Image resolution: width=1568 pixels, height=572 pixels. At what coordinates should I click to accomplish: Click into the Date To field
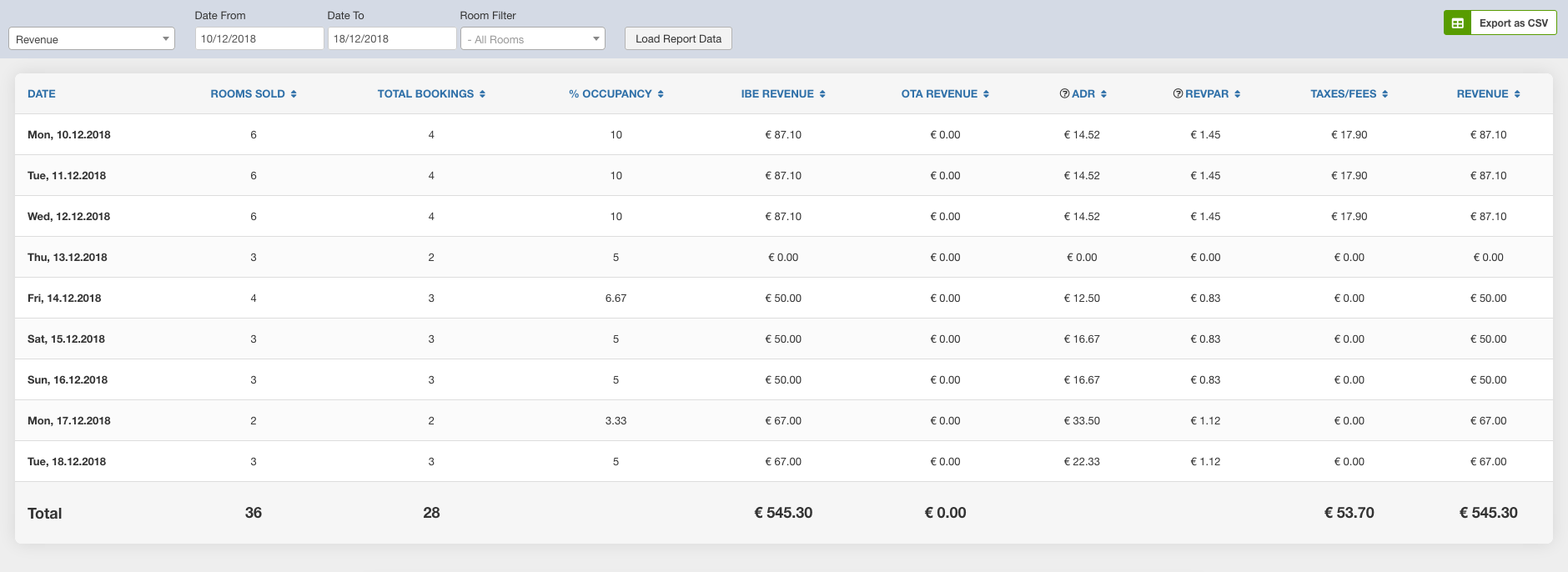tap(391, 39)
